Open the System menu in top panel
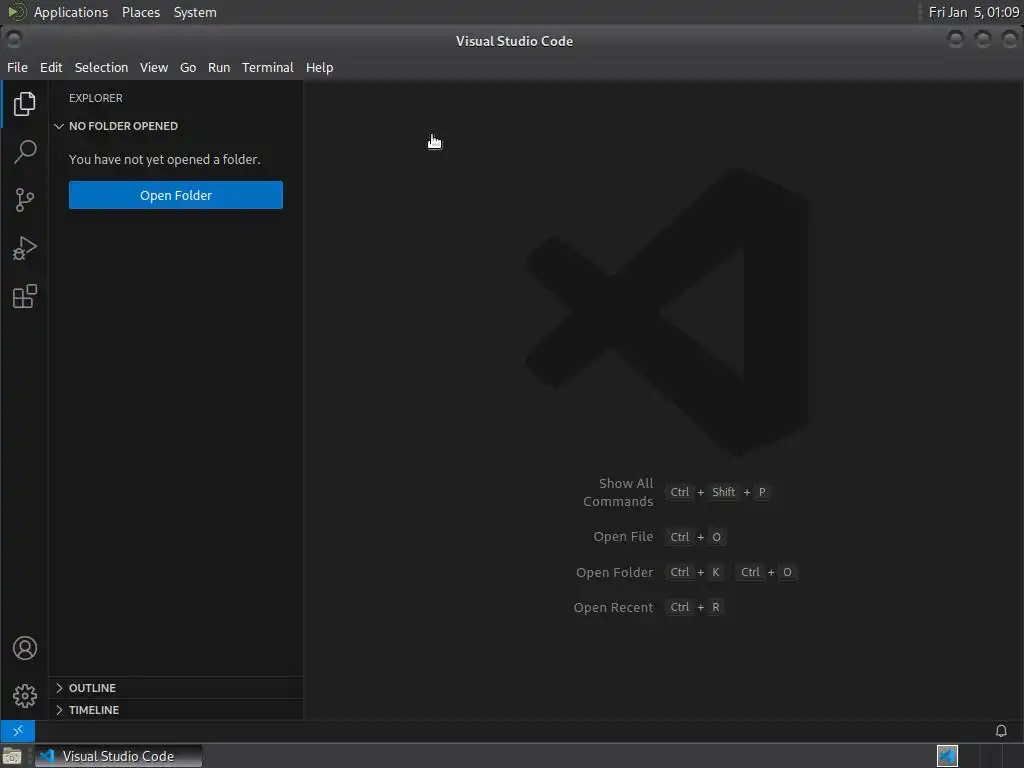The height and width of the screenshot is (768, 1024). tap(195, 12)
